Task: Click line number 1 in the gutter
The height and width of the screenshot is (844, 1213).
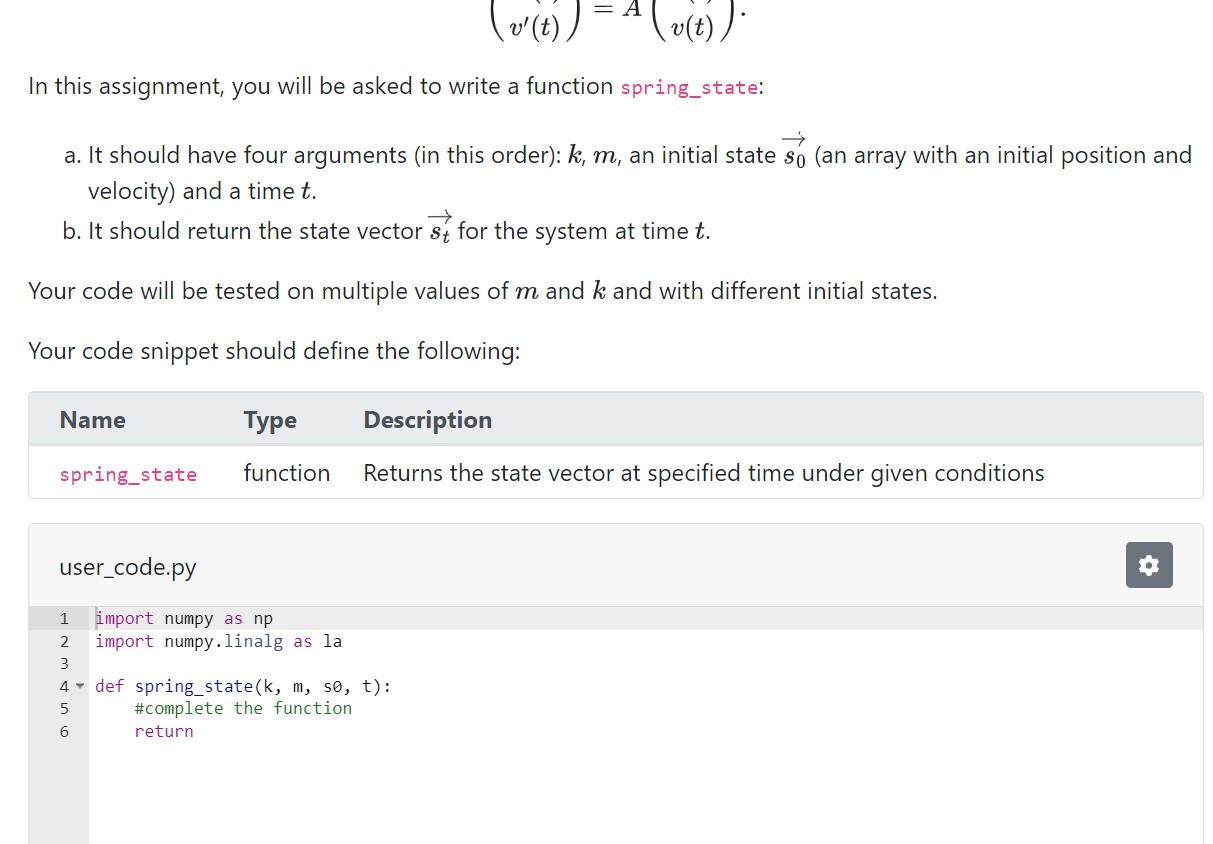Action: (x=64, y=618)
